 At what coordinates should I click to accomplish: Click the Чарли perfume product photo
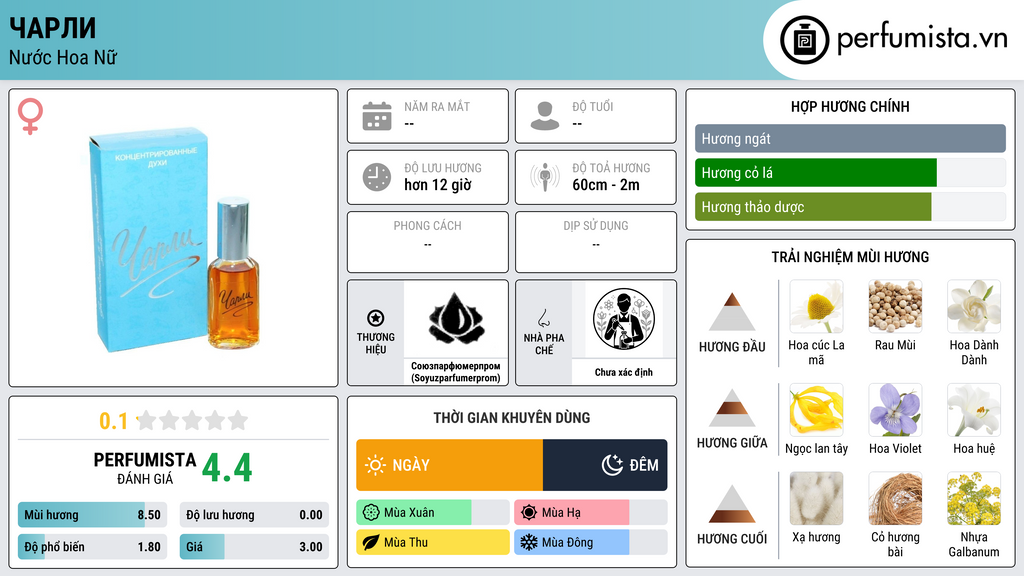[x=174, y=240]
